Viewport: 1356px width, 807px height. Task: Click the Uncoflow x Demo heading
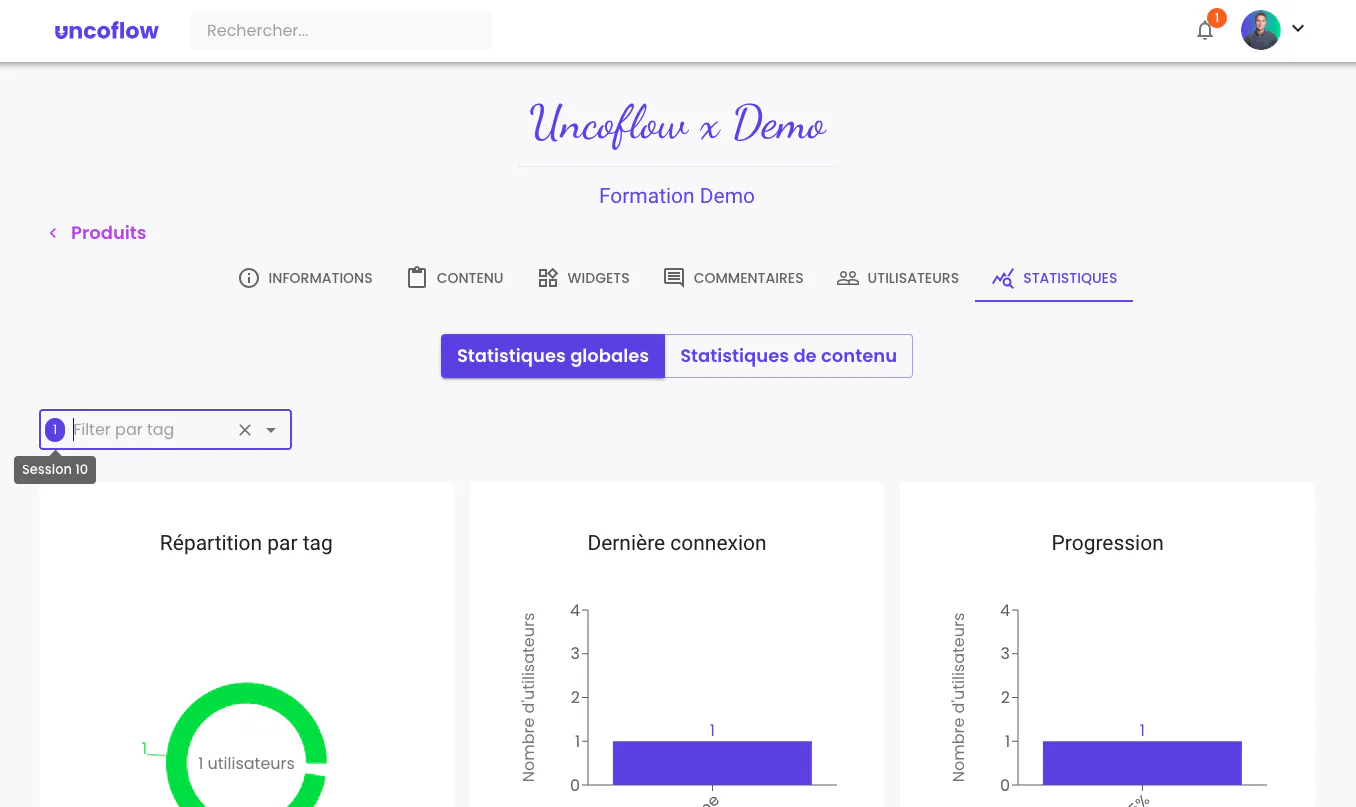(x=677, y=124)
